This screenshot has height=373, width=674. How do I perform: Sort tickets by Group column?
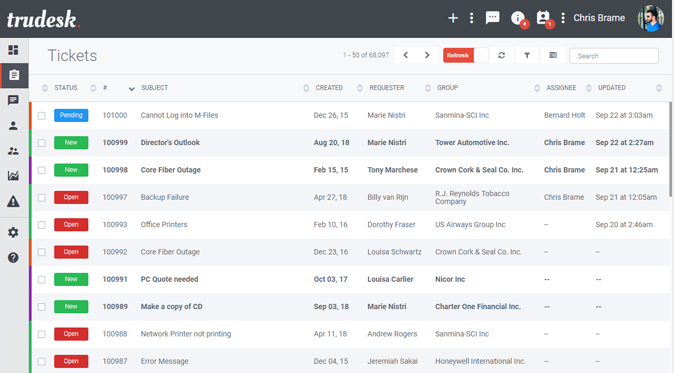tap(447, 88)
